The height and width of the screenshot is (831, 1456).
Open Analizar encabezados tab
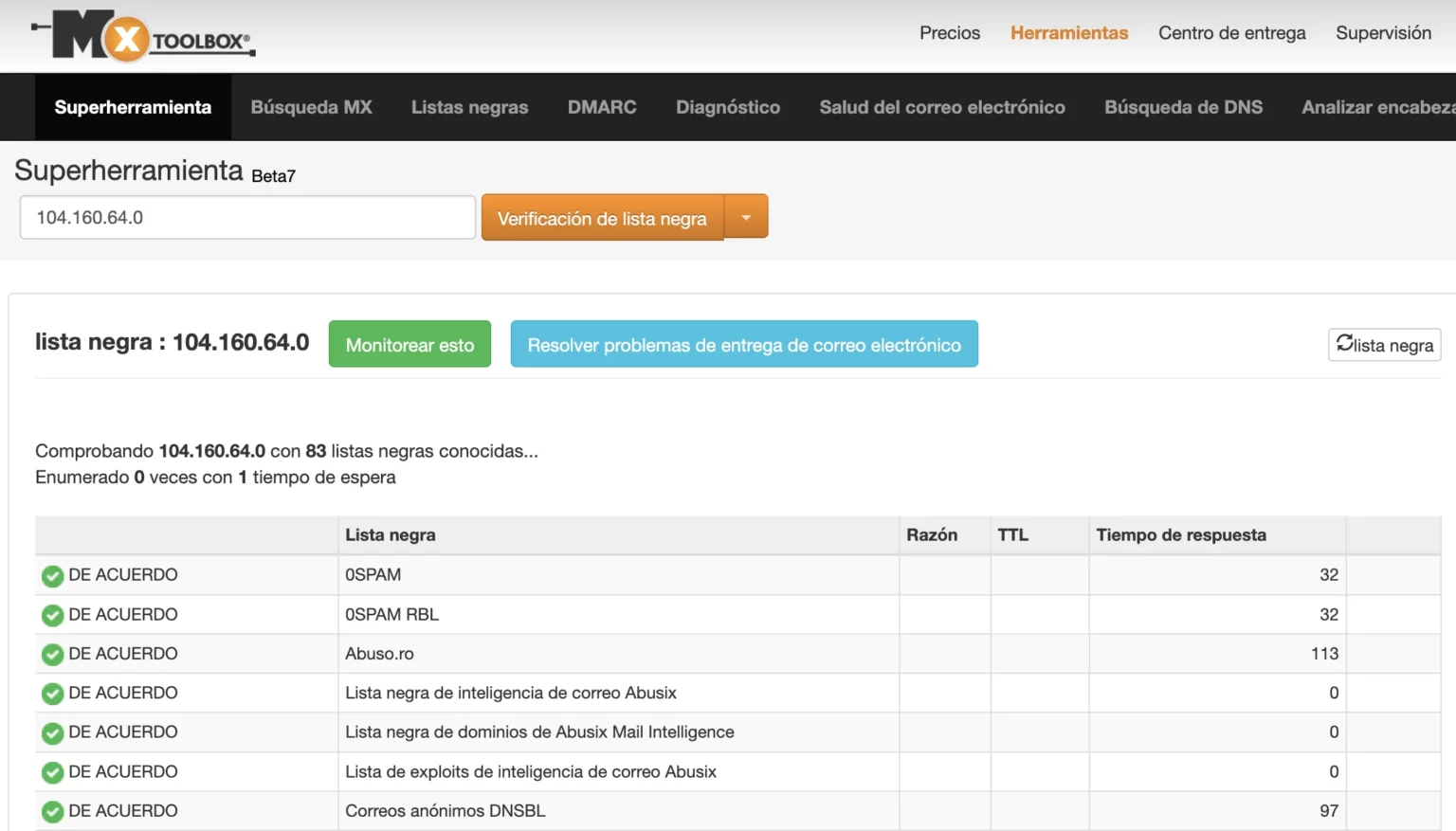pos(1378,107)
